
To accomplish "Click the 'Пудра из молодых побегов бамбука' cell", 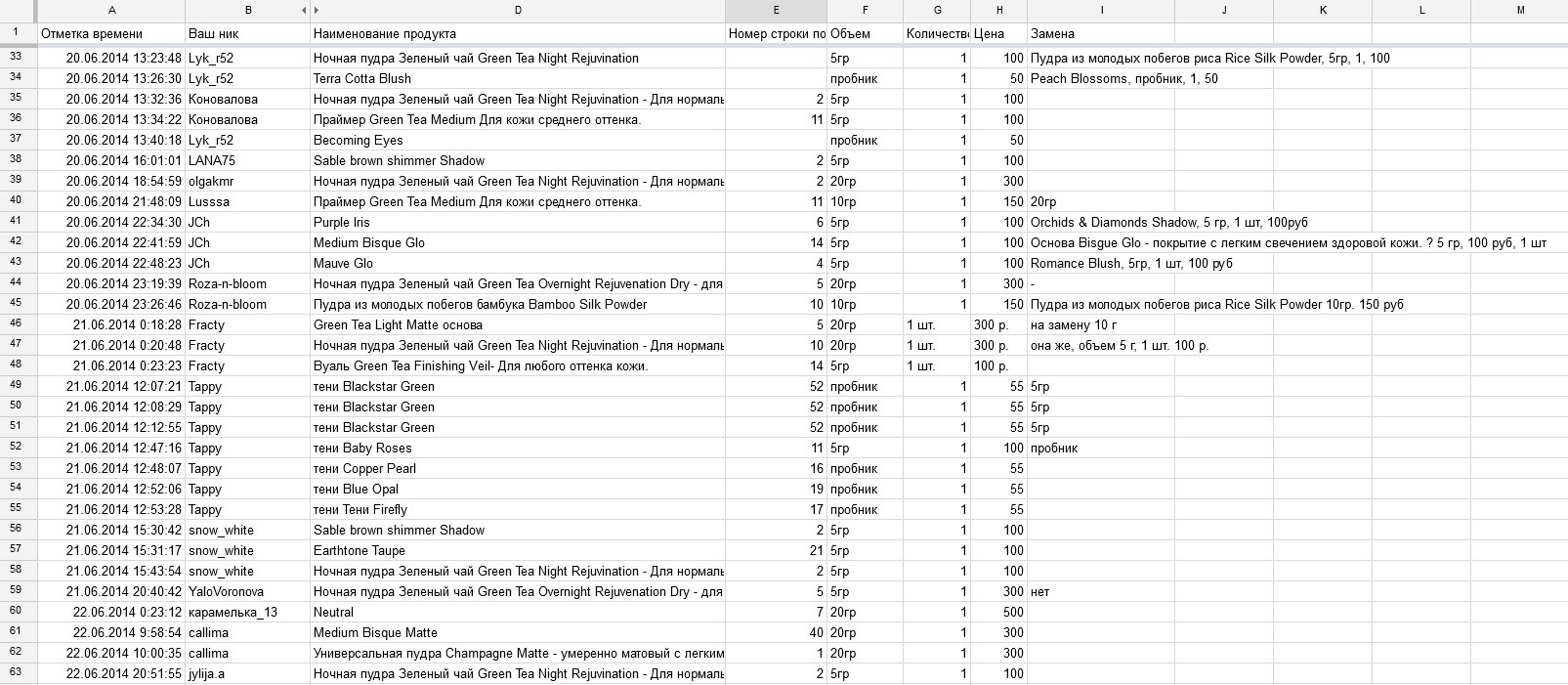I will 518,304.
